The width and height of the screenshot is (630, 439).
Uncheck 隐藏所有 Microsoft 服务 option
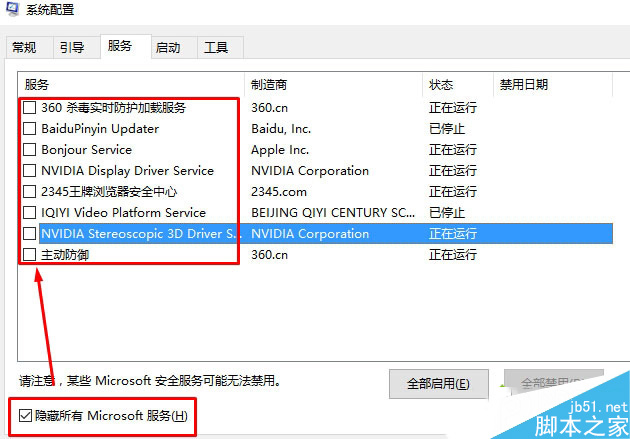[25, 415]
